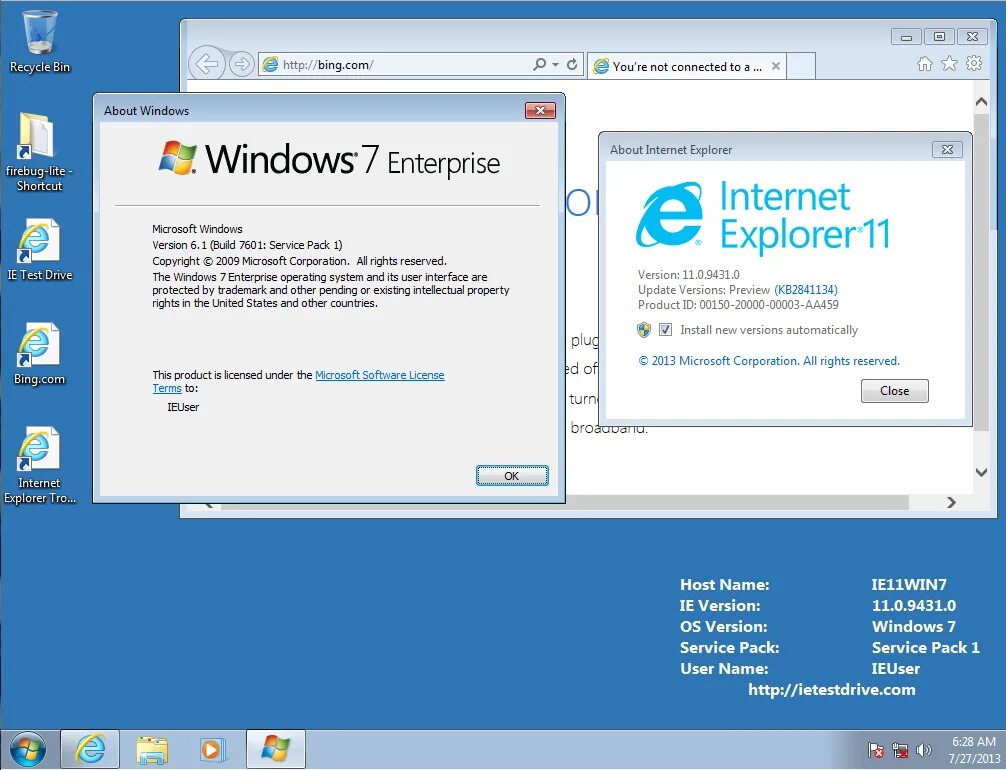Maximize the Internet Explorer window
This screenshot has height=770, width=1006.
pos(939,37)
